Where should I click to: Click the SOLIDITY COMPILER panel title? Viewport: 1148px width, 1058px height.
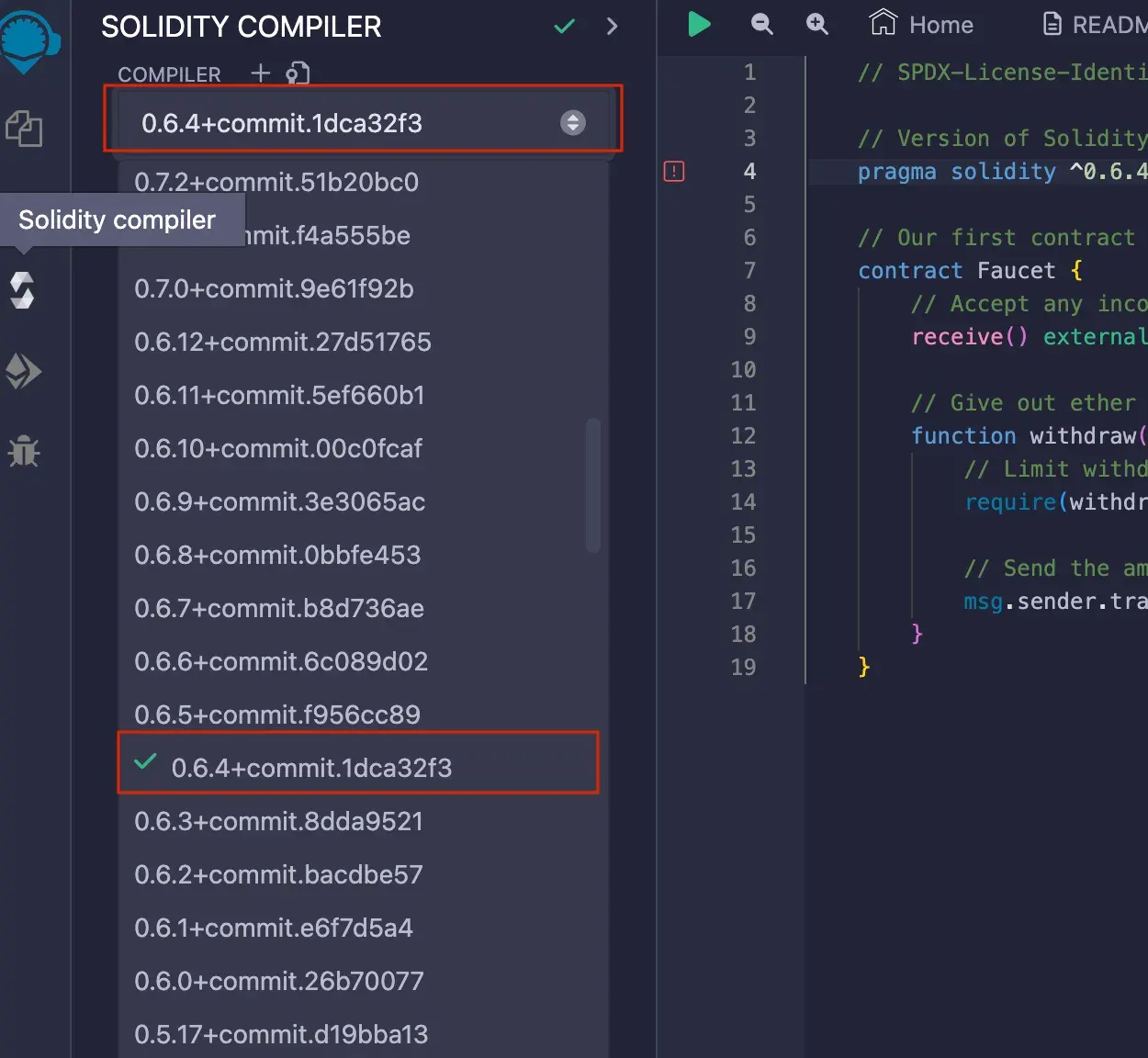click(x=241, y=27)
